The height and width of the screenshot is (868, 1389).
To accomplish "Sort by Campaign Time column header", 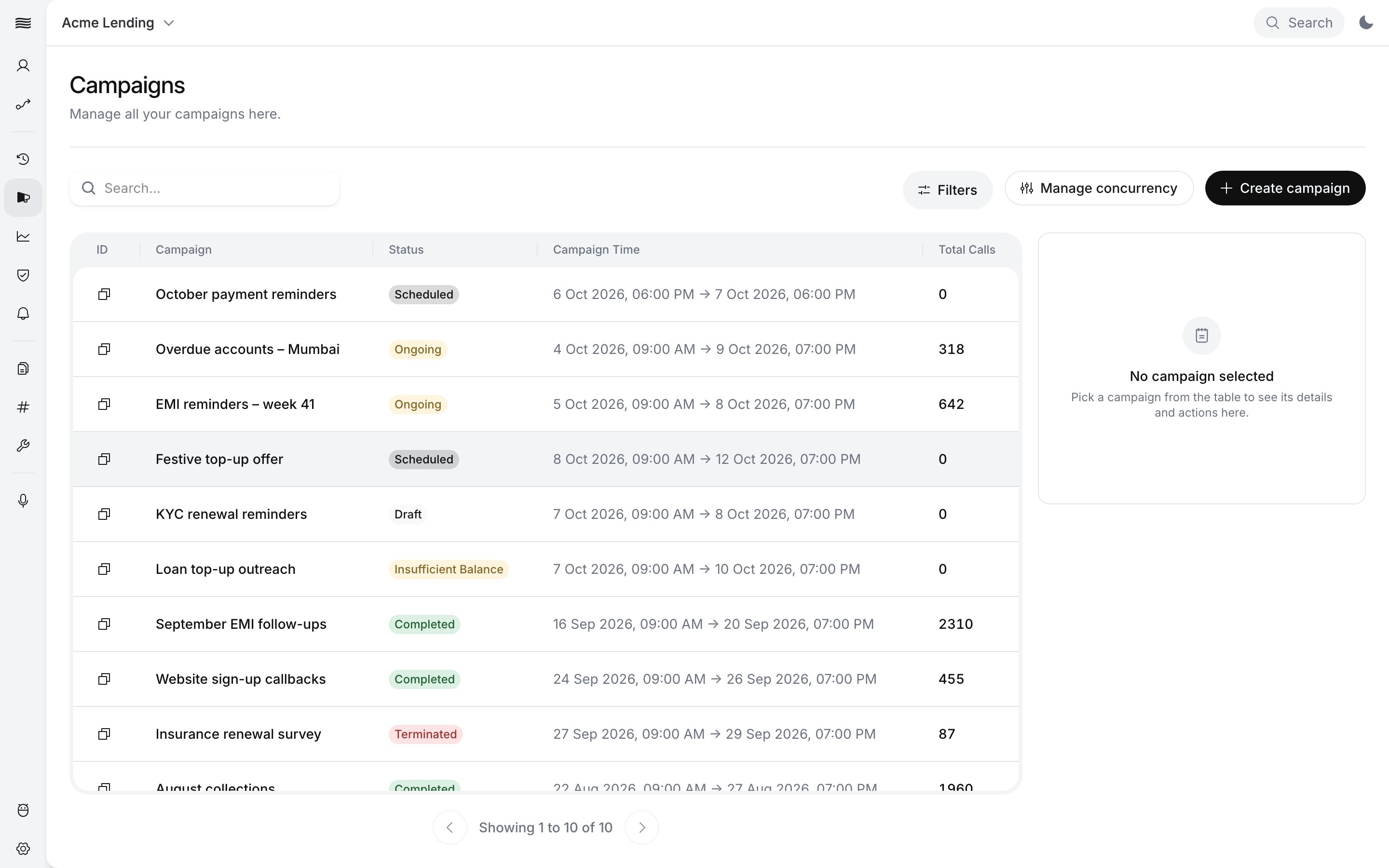I will (x=596, y=250).
